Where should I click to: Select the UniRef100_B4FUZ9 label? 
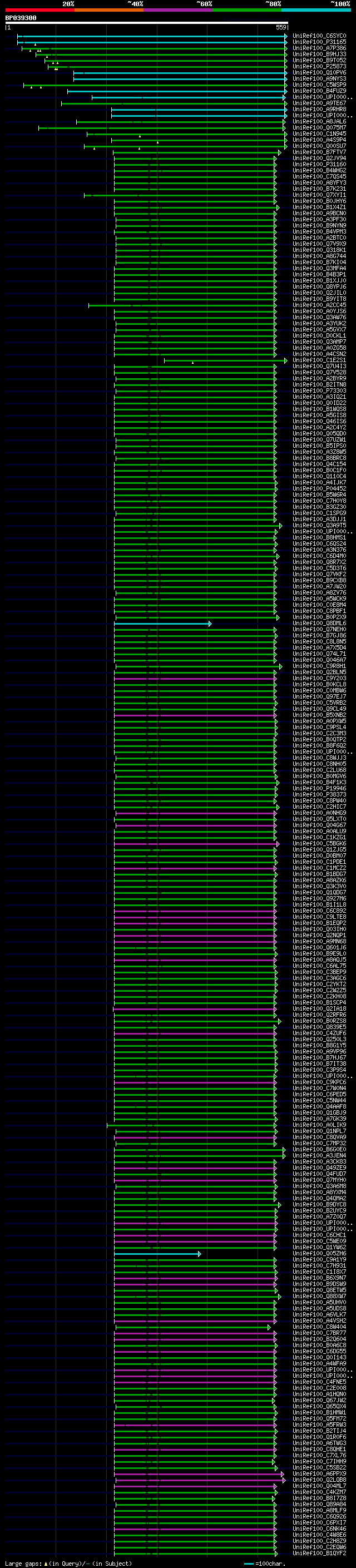(319, 91)
